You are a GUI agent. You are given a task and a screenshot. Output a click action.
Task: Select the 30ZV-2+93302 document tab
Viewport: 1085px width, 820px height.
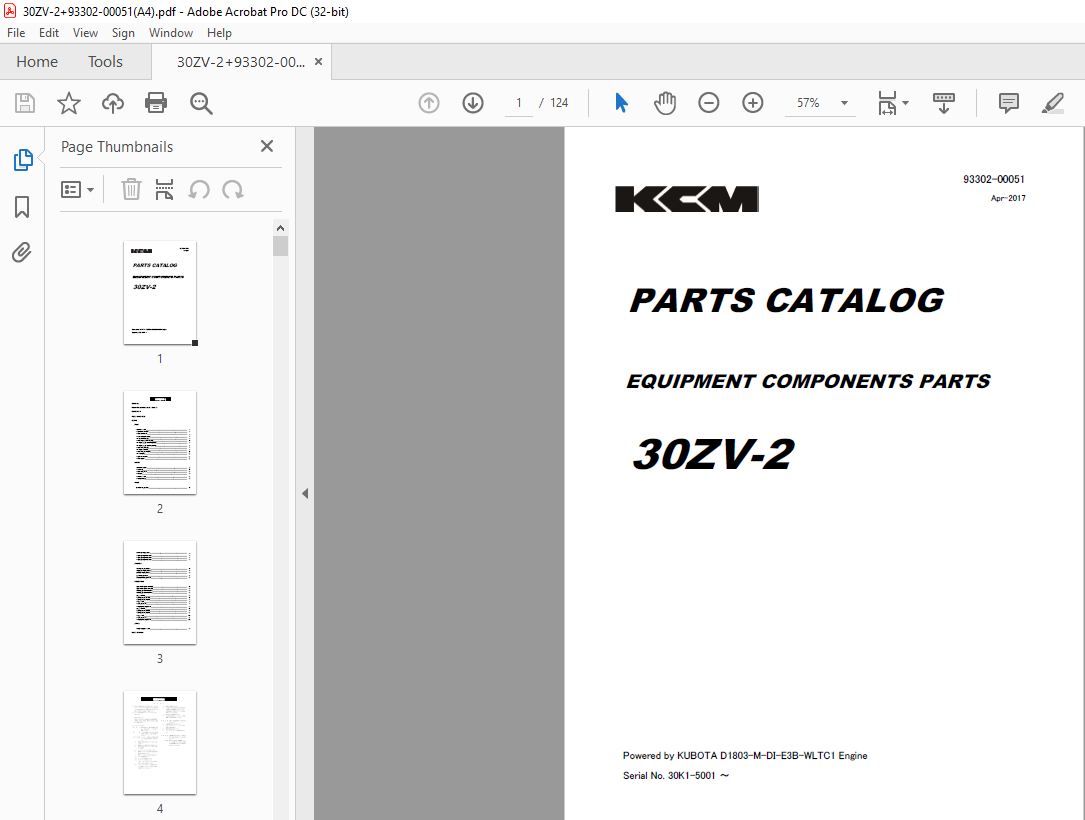point(241,62)
